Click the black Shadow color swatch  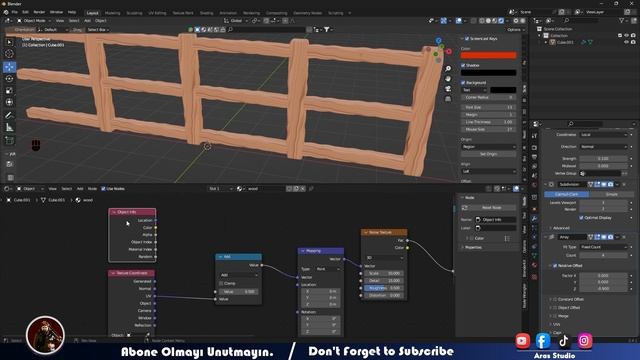pos(489,73)
